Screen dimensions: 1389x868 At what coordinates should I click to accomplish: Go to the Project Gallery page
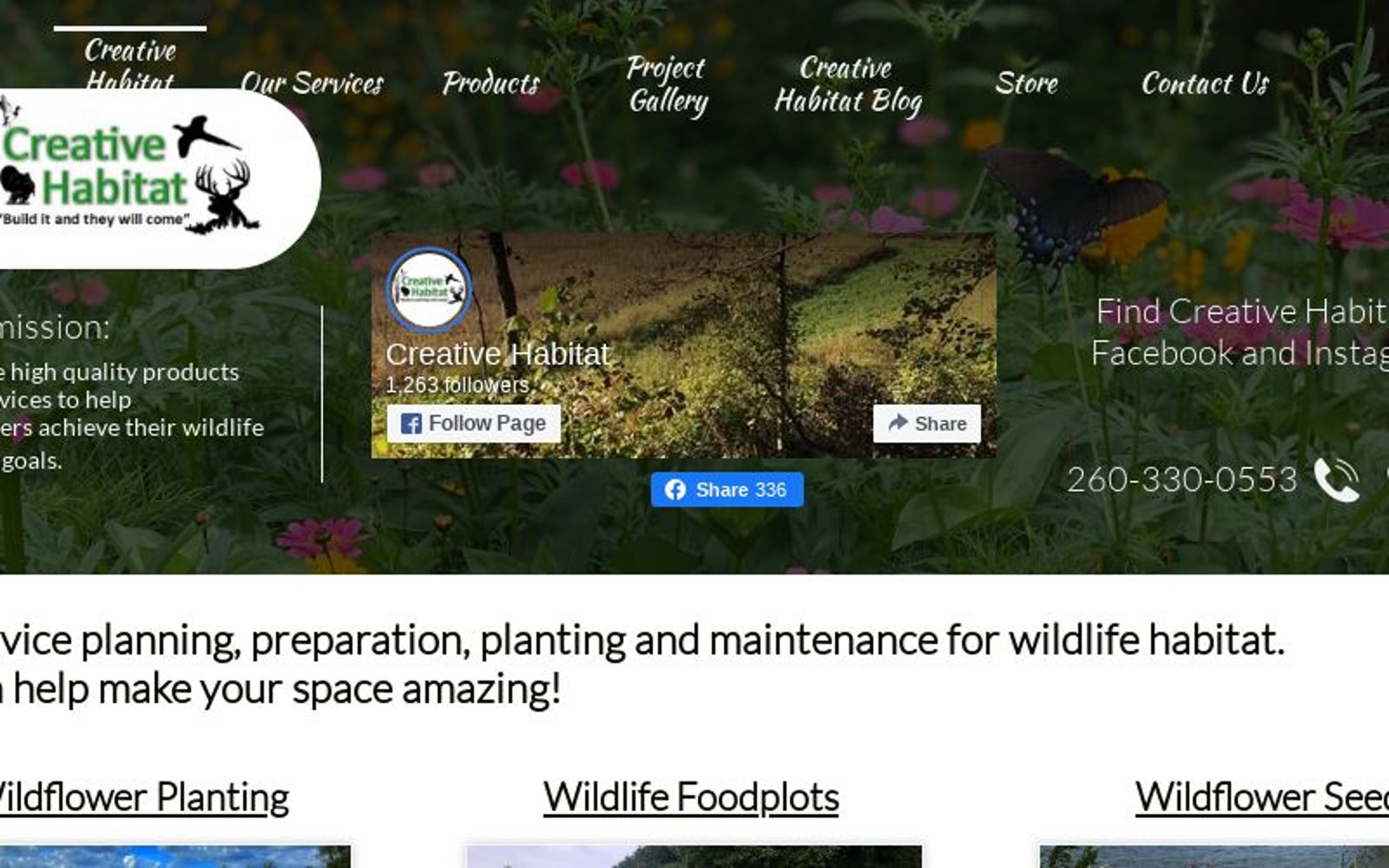[667, 84]
